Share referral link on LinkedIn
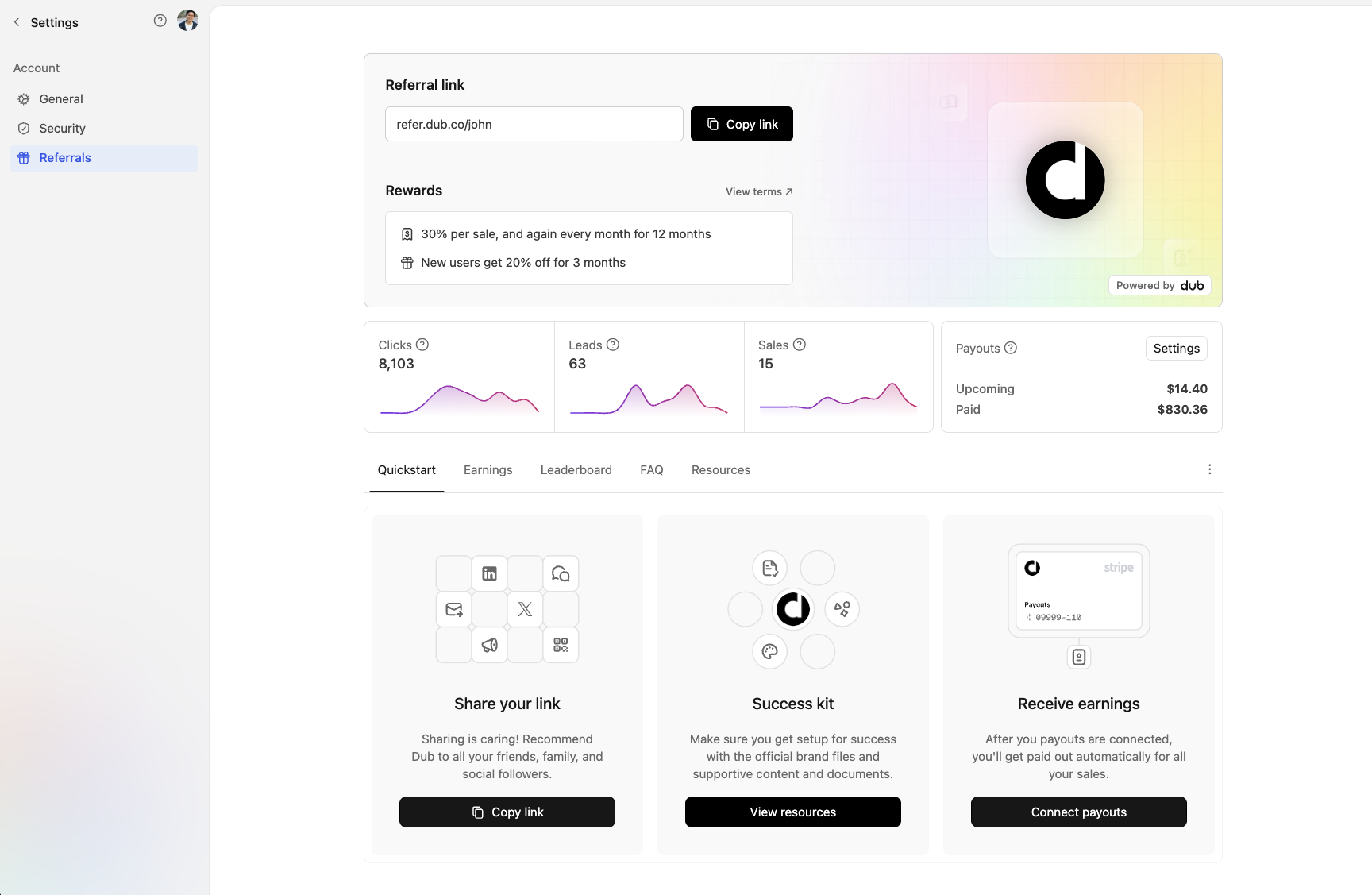Screen dimensions: 1372x895 coord(489,573)
